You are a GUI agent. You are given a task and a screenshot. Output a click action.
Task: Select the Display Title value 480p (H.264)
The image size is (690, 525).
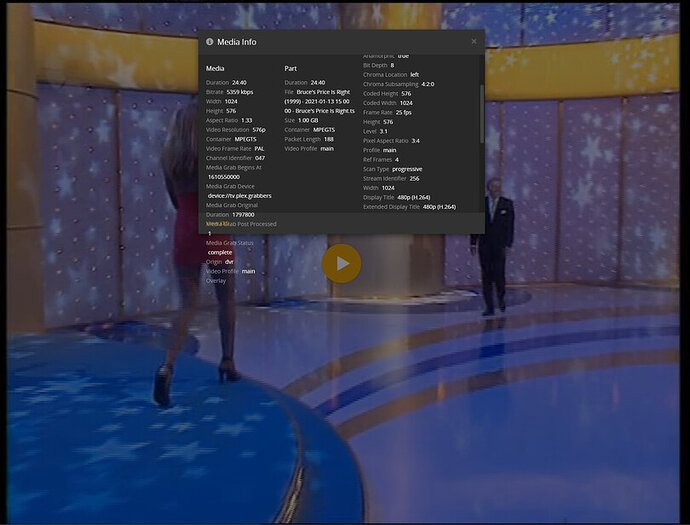click(x=414, y=198)
